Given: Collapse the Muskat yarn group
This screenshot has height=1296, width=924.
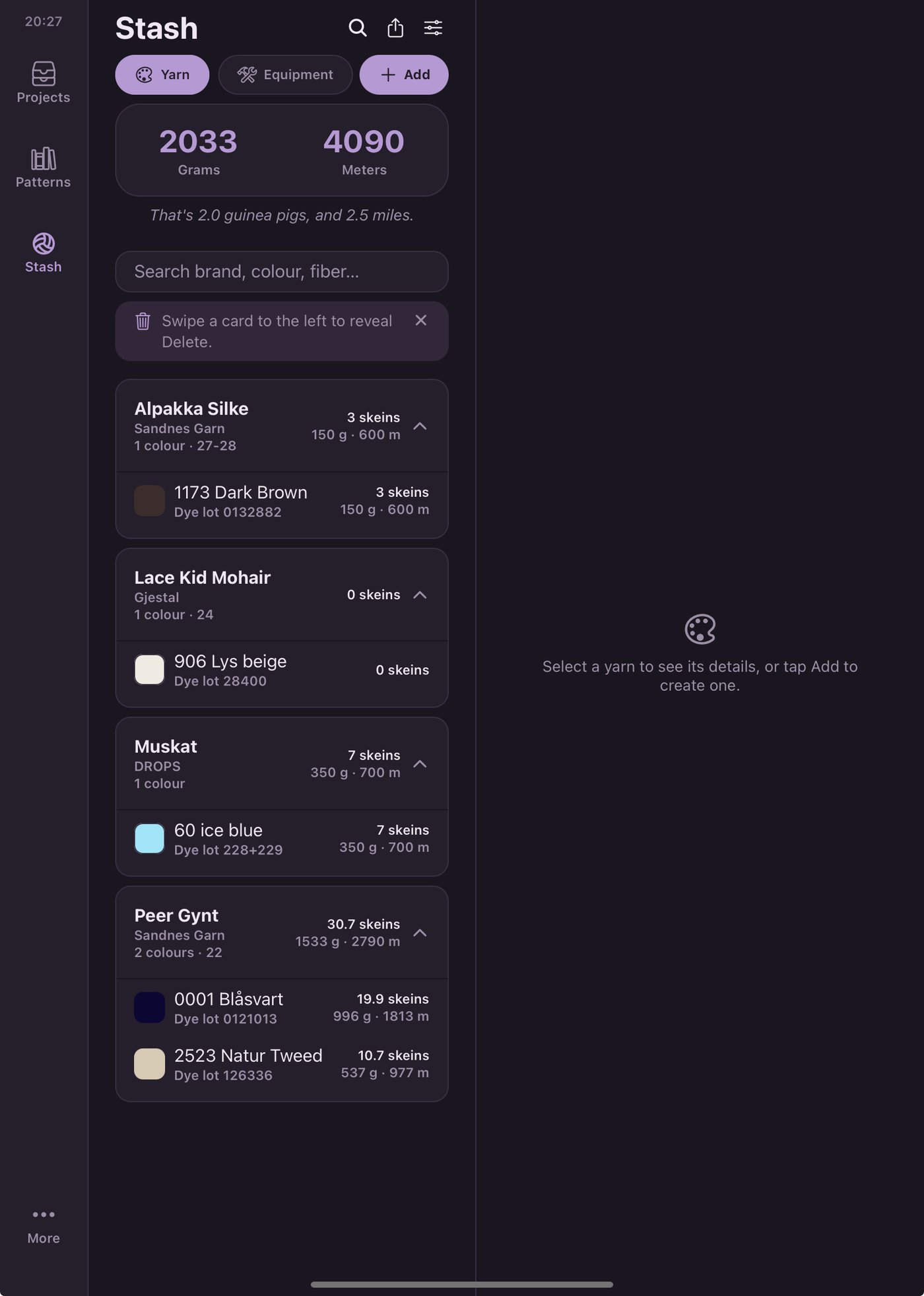Looking at the screenshot, I should click(420, 764).
